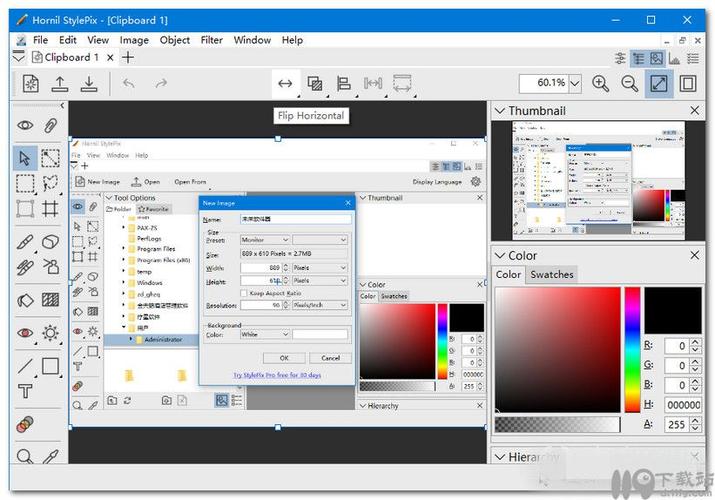The height and width of the screenshot is (500, 715).
Task: Close the Color panel
Action: coord(694,255)
